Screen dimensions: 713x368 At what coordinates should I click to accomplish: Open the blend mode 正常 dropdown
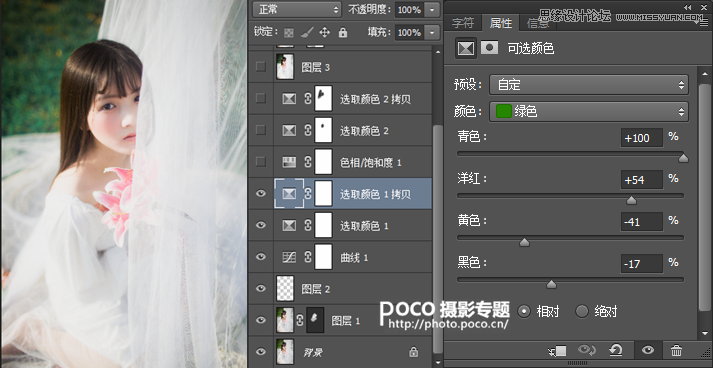coord(296,9)
